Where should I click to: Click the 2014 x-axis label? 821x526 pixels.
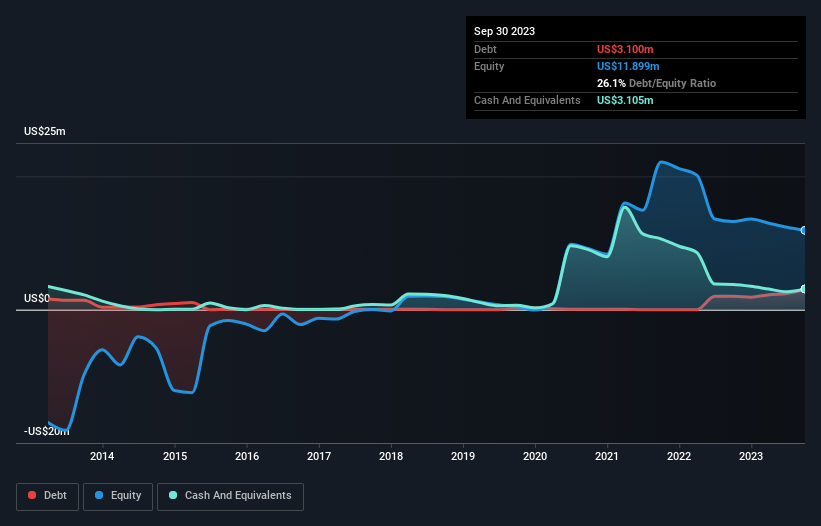tap(102, 456)
